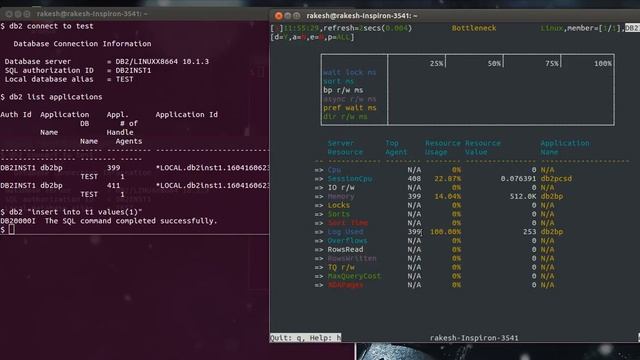
Task: Click the 'Resource Usage' column header
Action: (x=442, y=147)
